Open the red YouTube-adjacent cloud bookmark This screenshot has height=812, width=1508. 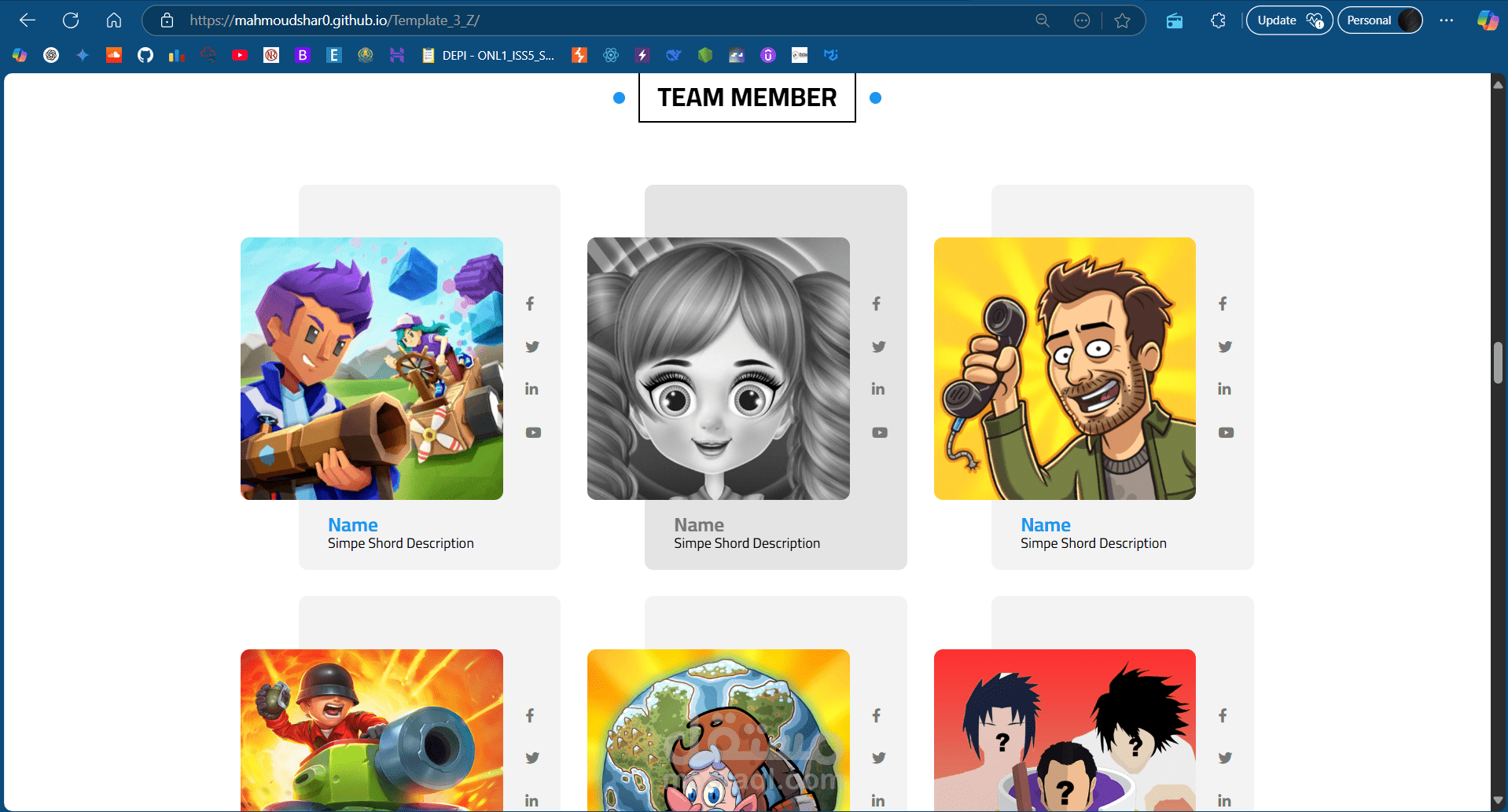click(x=208, y=55)
